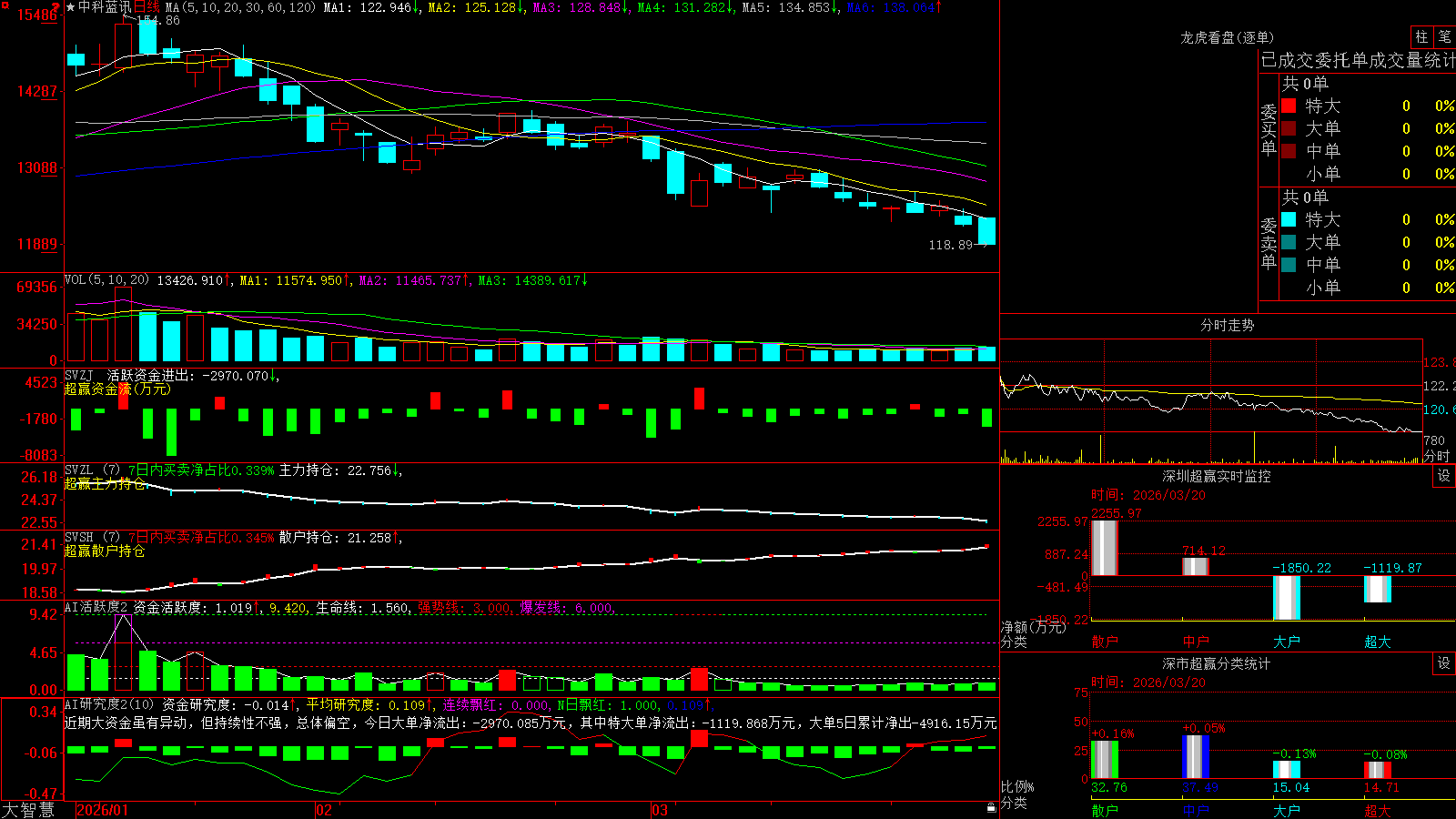This screenshot has width=1456, height=819.
Task: Click the green 散户 32.76 bar in 分类统计
Action: (x=1104, y=759)
